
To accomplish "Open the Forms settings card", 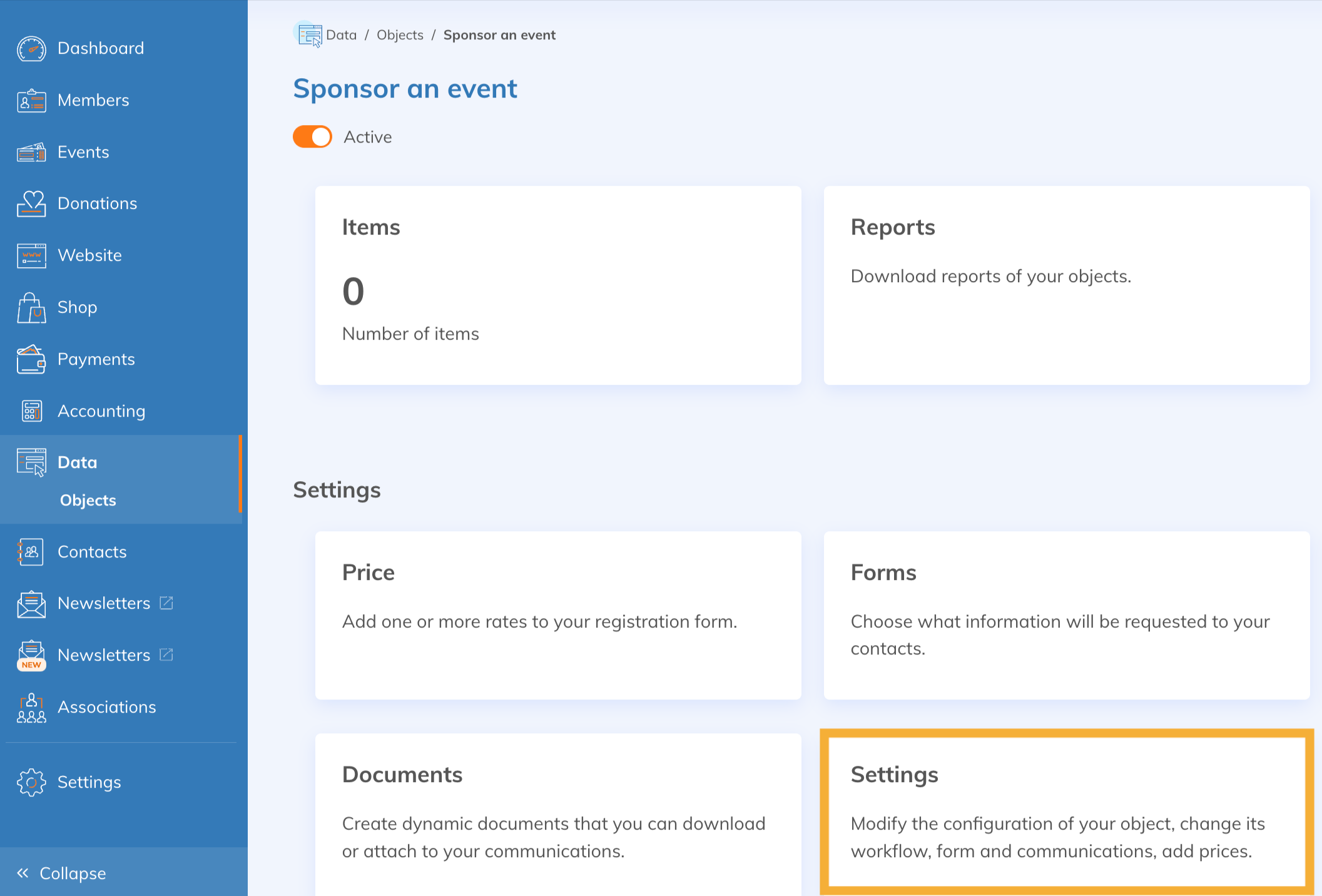I will [x=1066, y=615].
